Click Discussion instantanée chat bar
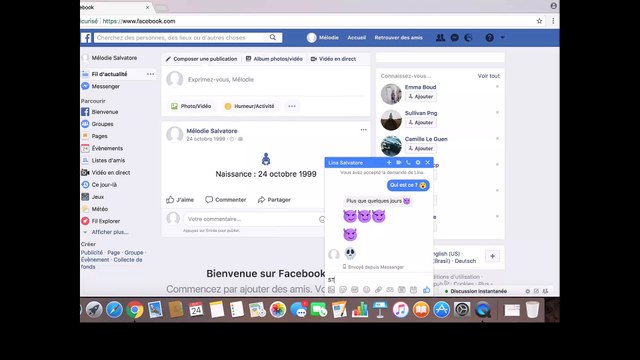 coord(479,291)
